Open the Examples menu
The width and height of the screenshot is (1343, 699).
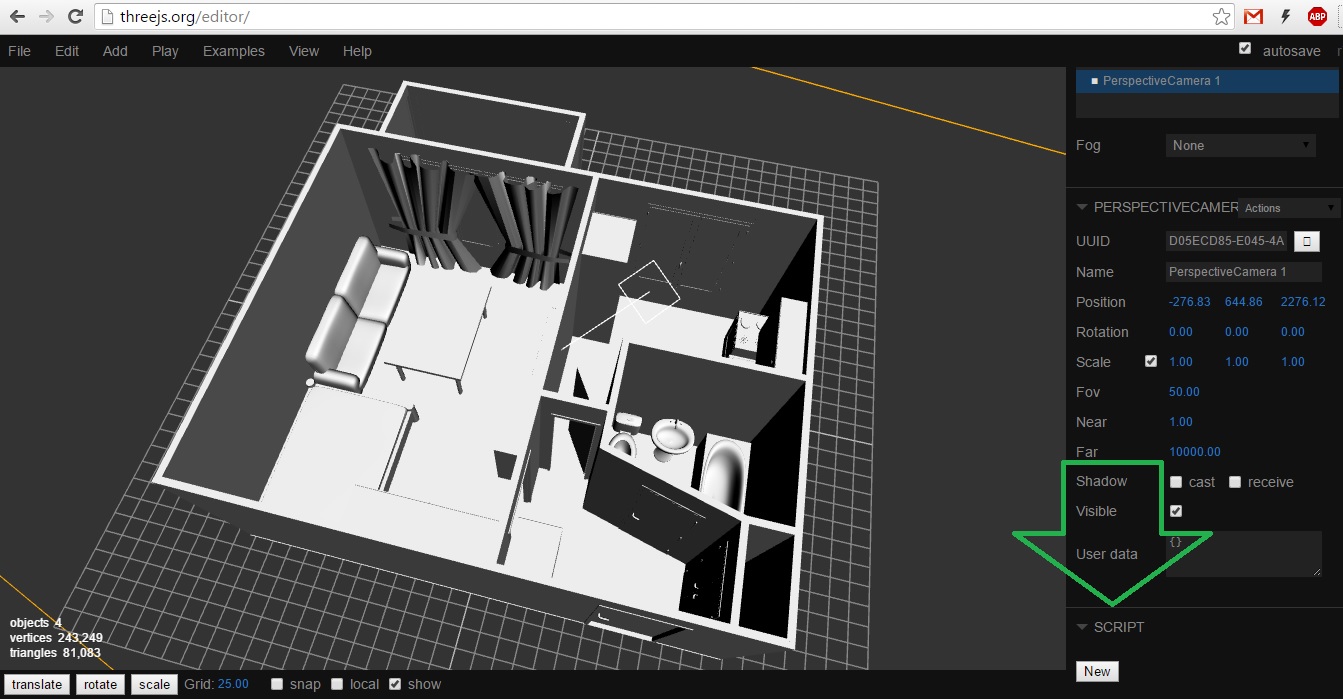pyautogui.click(x=233, y=51)
